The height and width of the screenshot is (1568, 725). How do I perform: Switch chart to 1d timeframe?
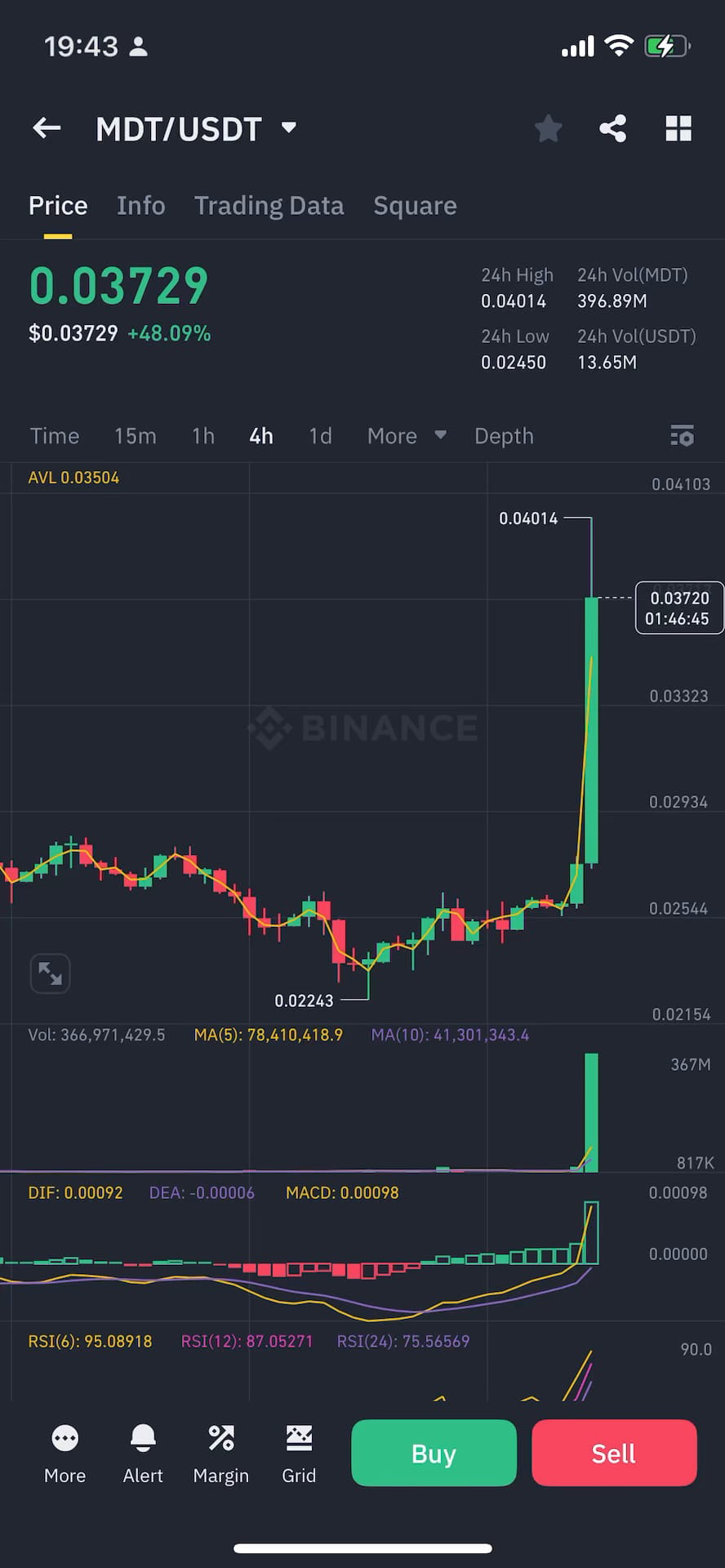coord(319,436)
